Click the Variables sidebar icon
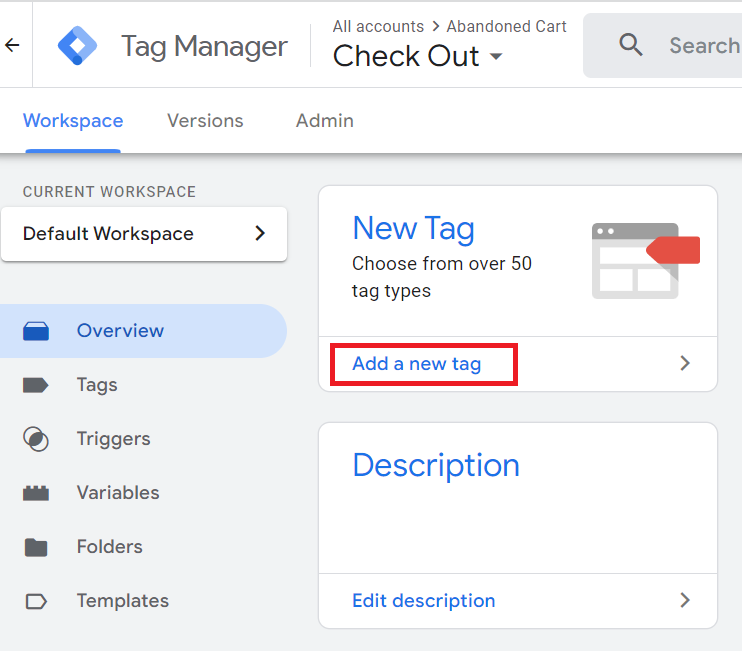The height and width of the screenshot is (651, 742). (36, 493)
